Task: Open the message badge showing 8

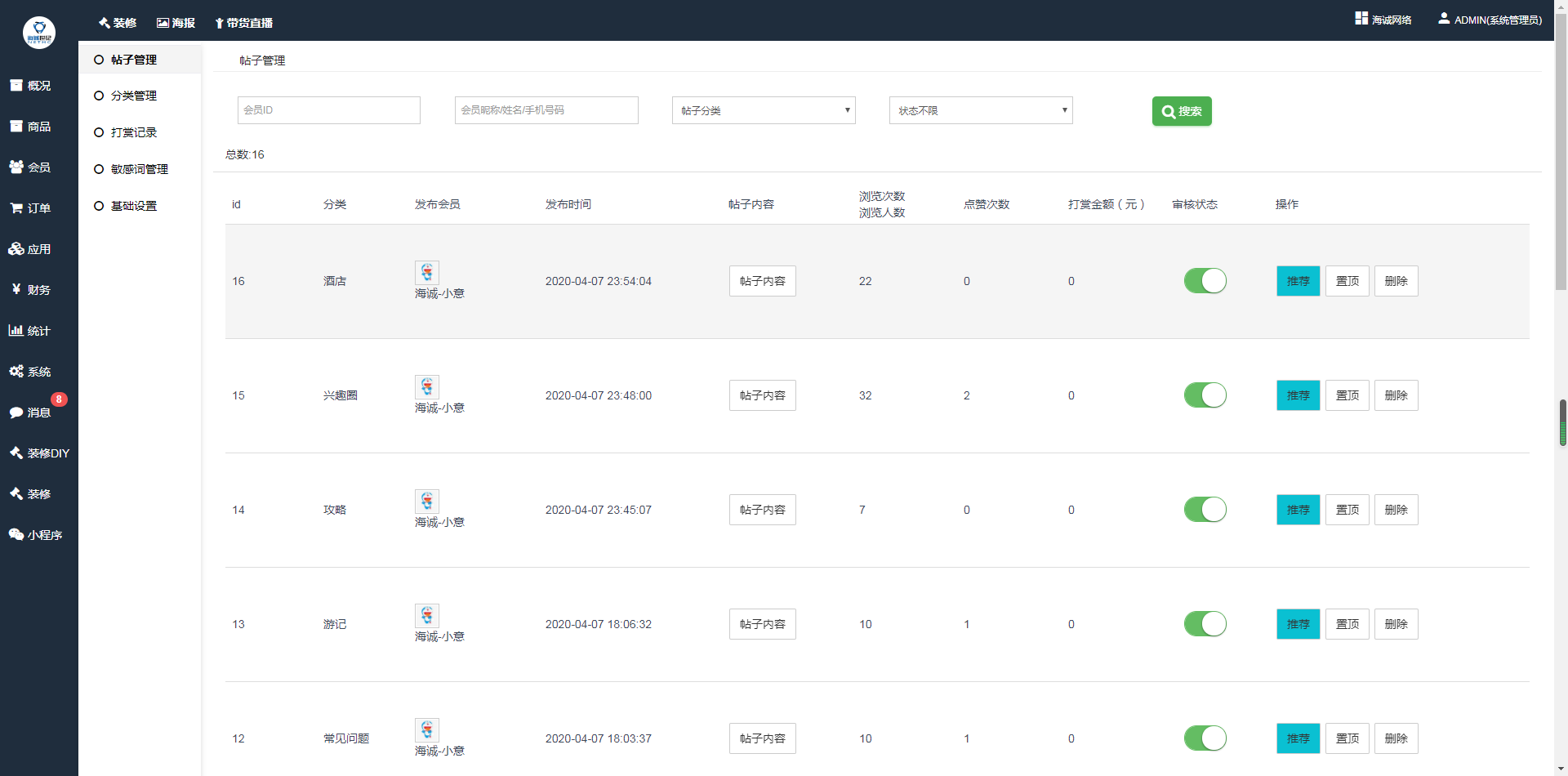Action: (59, 399)
